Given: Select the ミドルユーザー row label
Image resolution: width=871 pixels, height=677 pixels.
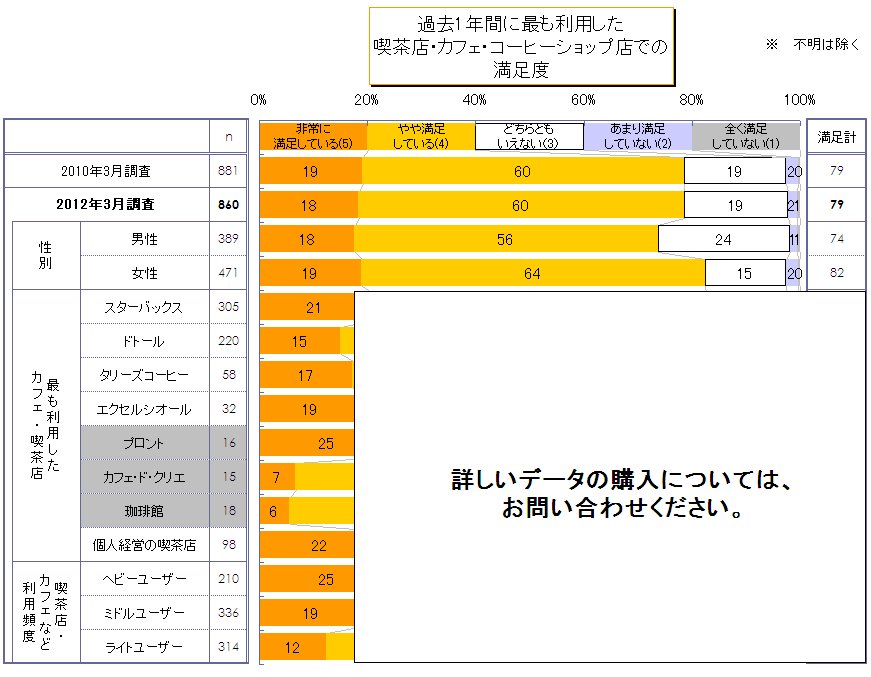Looking at the screenshot, I should tap(144, 613).
